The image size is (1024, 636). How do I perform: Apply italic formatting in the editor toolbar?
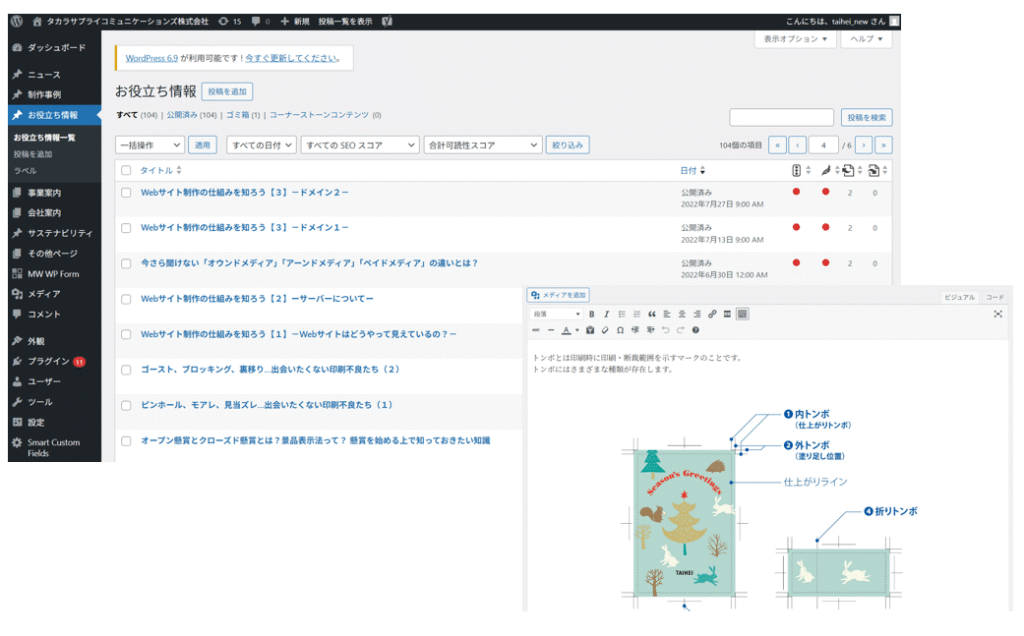[x=607, y=312]
